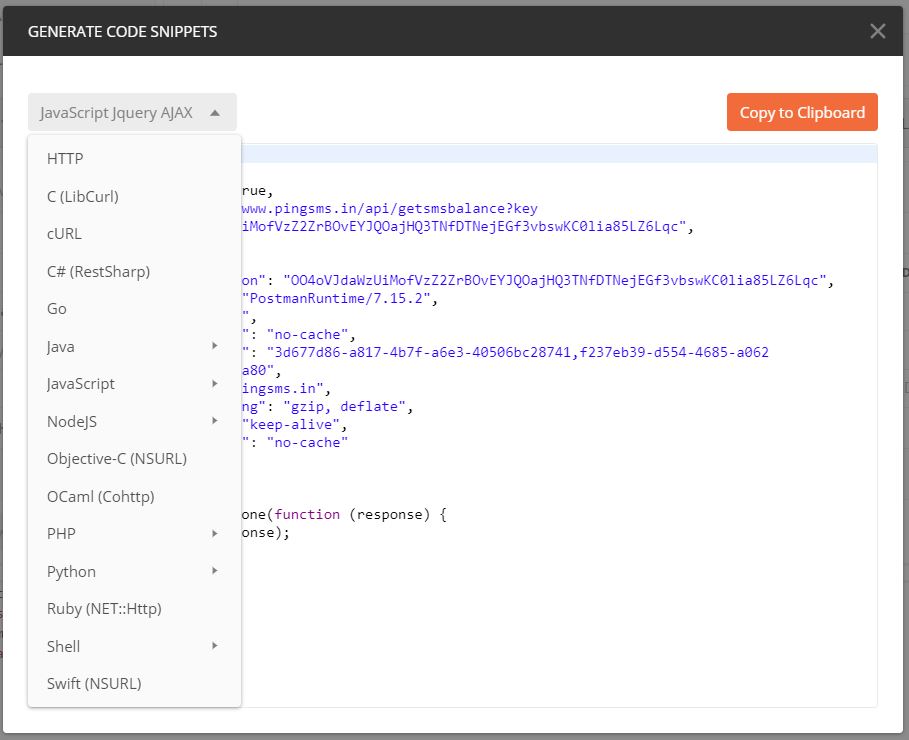Click the pingsms.in getsmsbalance URL text
The width and height of the screenshot is (909, 740).
coord(390,209)
